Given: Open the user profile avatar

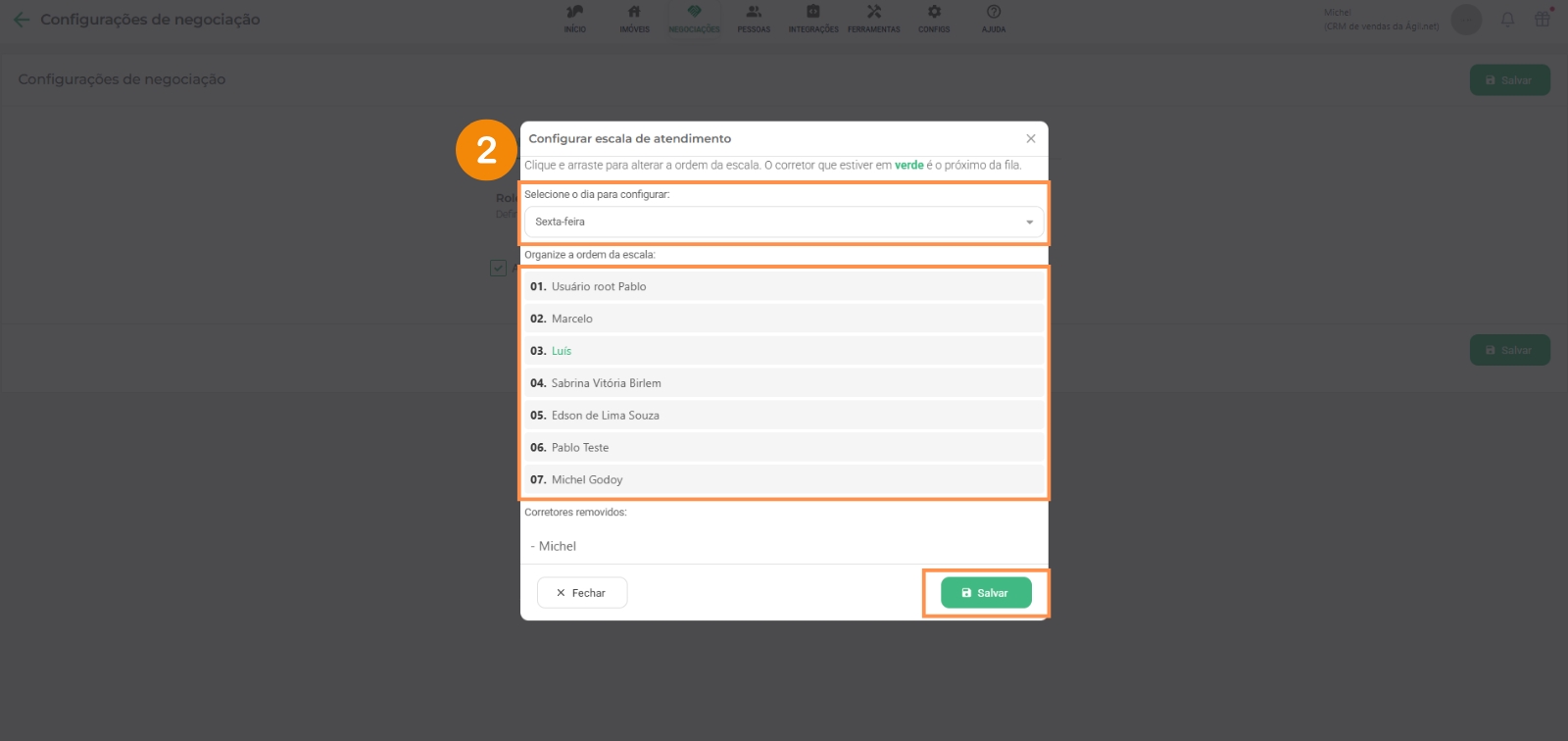Looking at the screenshot, I should pos(1466,20).
